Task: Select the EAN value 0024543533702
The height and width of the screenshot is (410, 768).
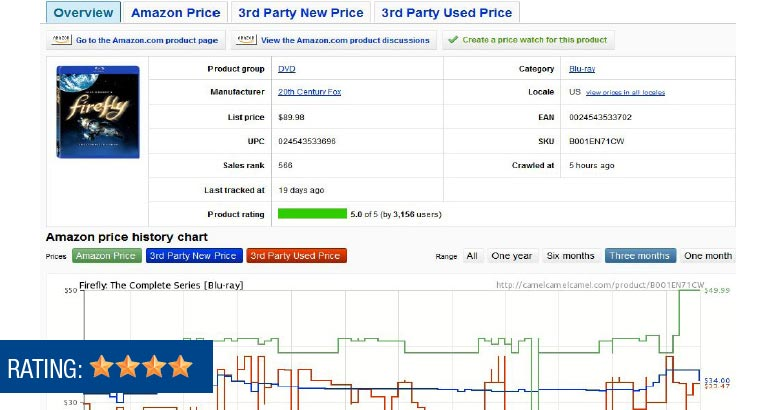Action: tap(600, 118)
